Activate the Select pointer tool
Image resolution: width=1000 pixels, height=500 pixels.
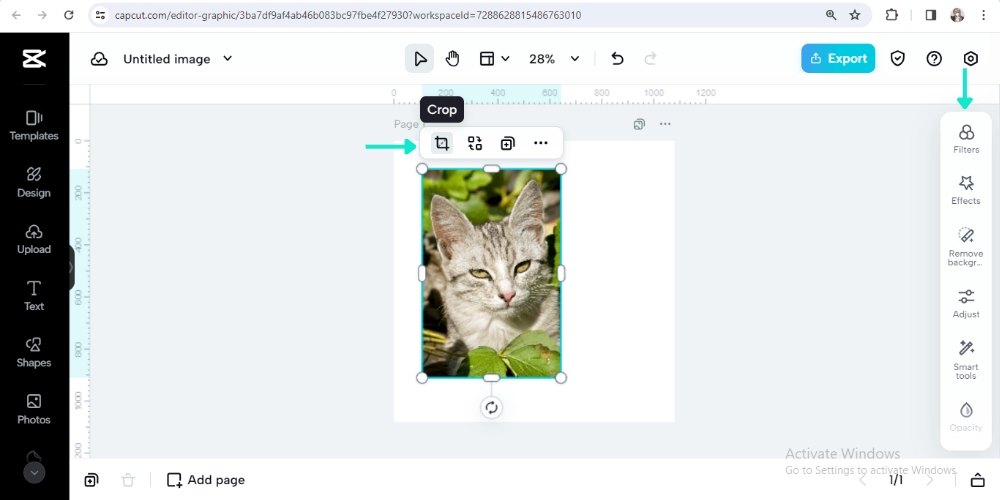[x=420, y=59]
